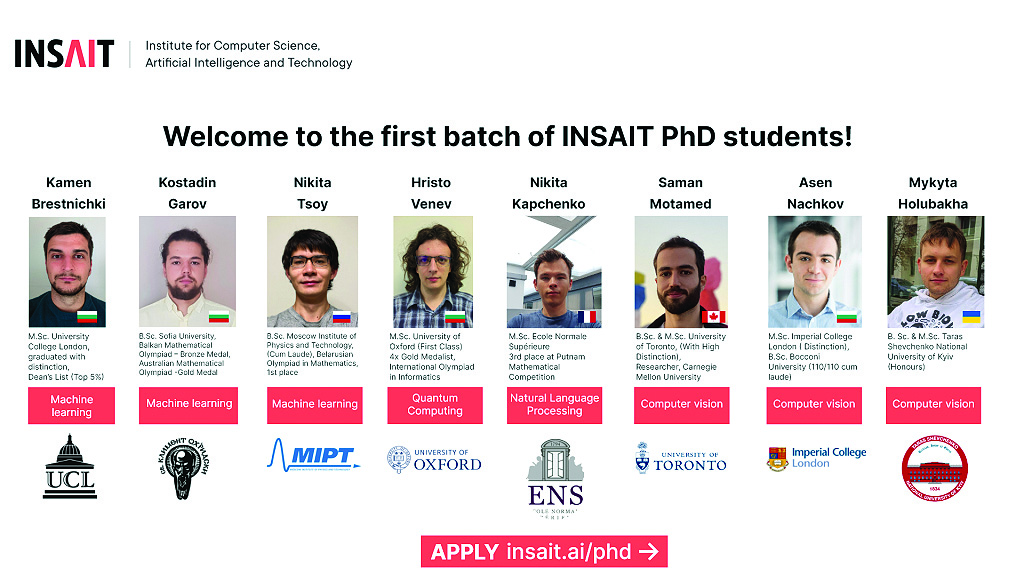Click the French flag on Nikita Kapchenko's photo
This screenshot has width=1024, height=576.
(x=586, y=317)
